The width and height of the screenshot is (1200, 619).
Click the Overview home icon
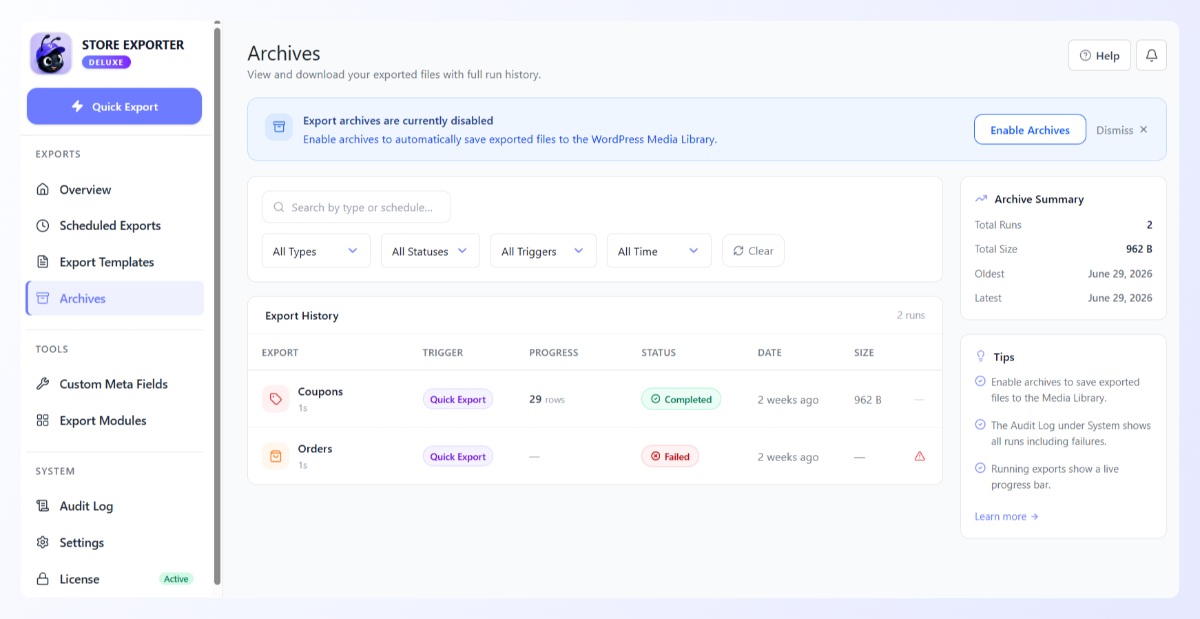click(42, 190)
